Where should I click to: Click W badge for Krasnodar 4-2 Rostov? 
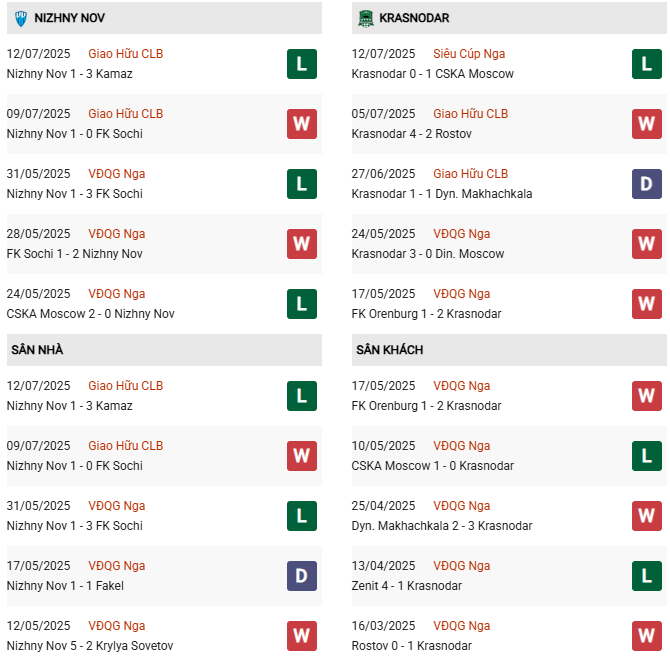coord(646,124)
